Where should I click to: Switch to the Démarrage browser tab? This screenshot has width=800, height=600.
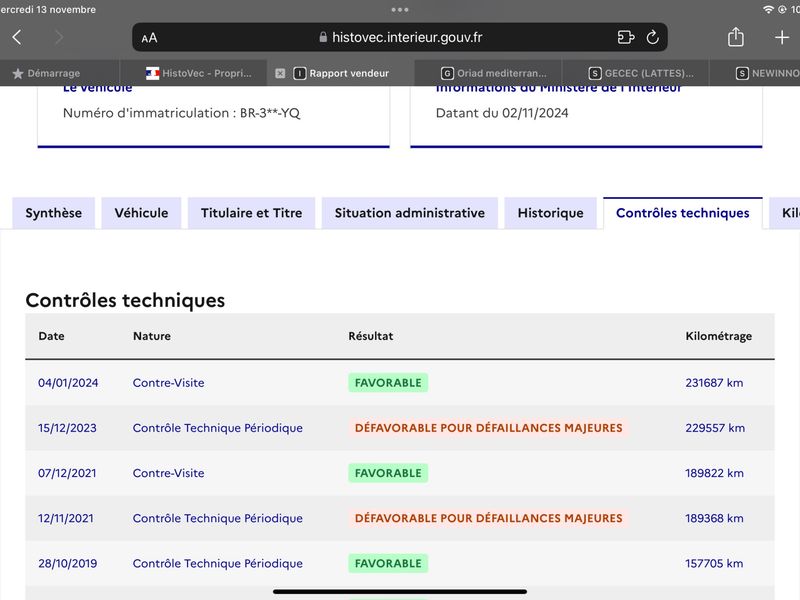coord(60,73)
